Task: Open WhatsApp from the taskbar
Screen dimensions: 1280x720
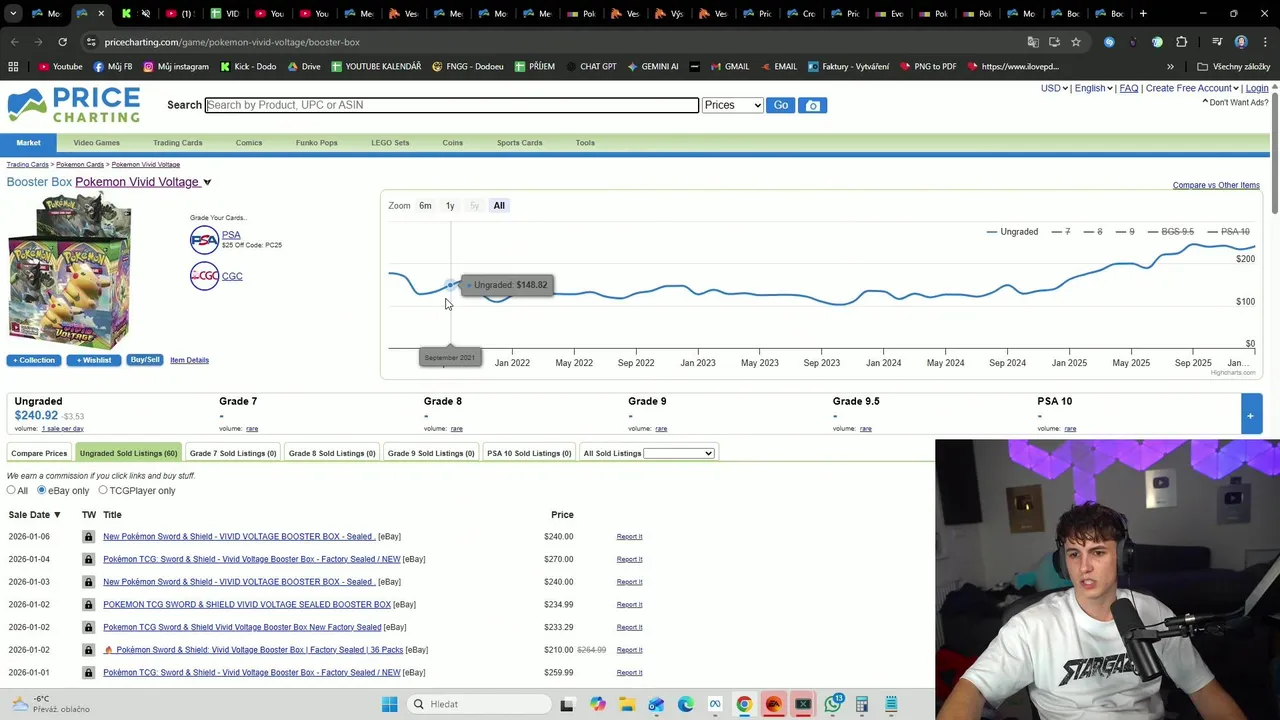Action: (833, 704)
